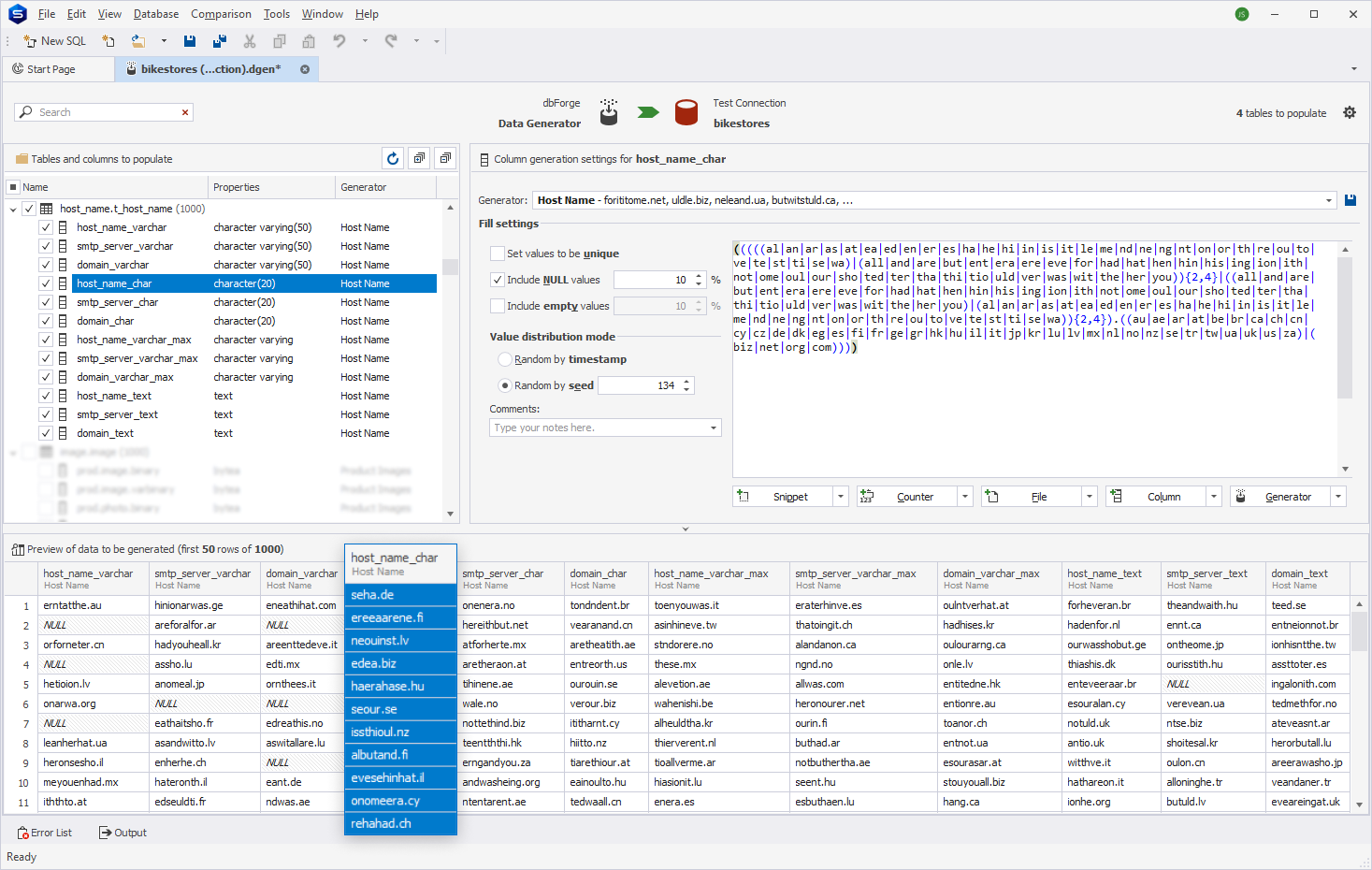Uncheck the smtp_server_char column checkbox
Viewport: 1372px width, 870px height.
(45, 302)
